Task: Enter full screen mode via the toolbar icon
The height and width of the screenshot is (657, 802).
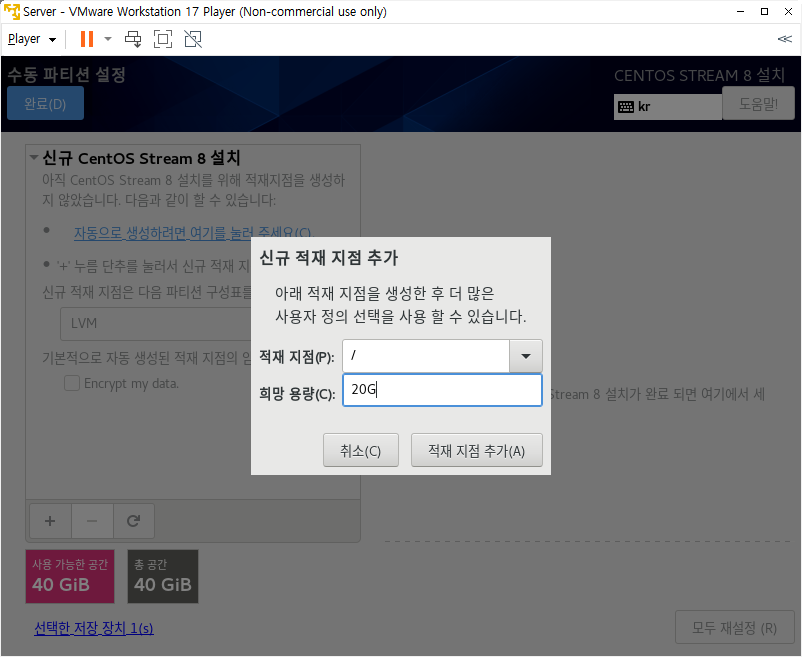Action: click(163, 39)
